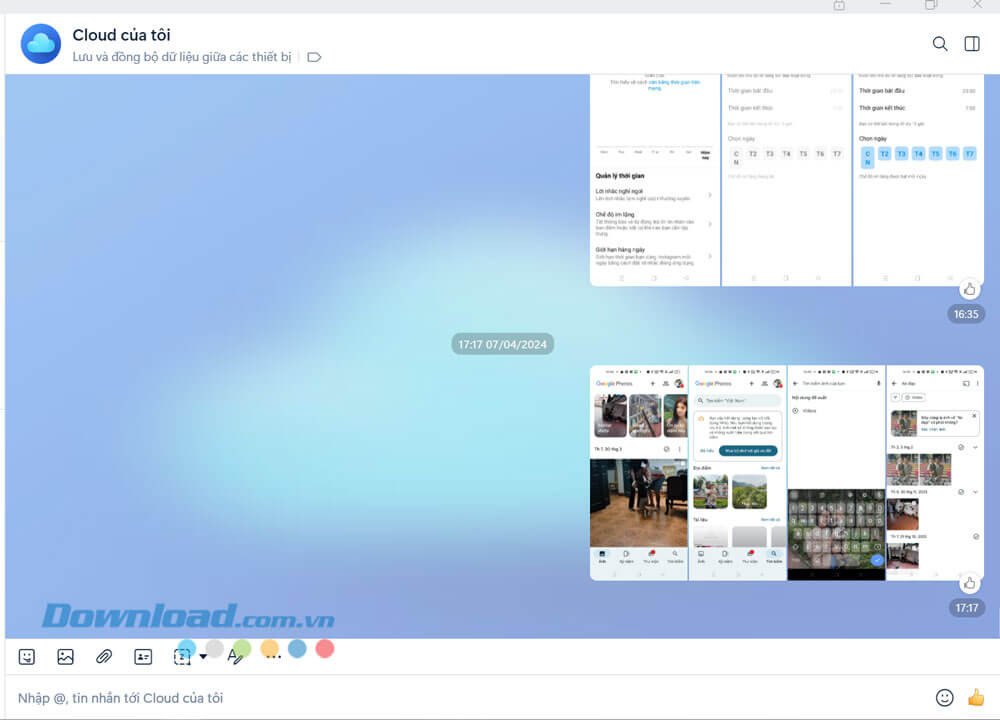Attach an image using the photo icon
1000x720 pixels.
tap(64, 655)
